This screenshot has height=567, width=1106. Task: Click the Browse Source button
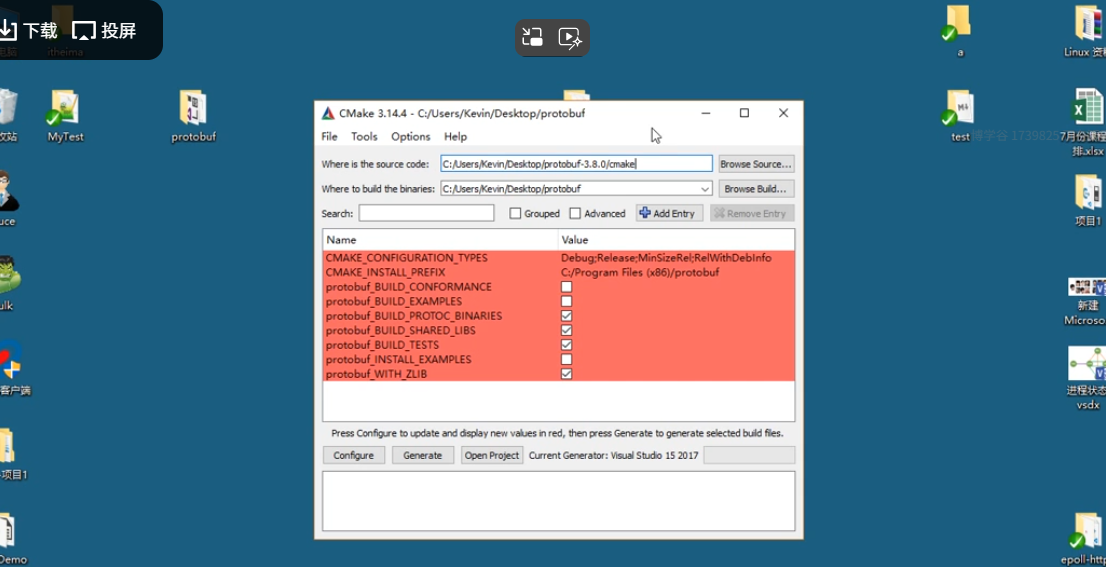click(756, 164)
